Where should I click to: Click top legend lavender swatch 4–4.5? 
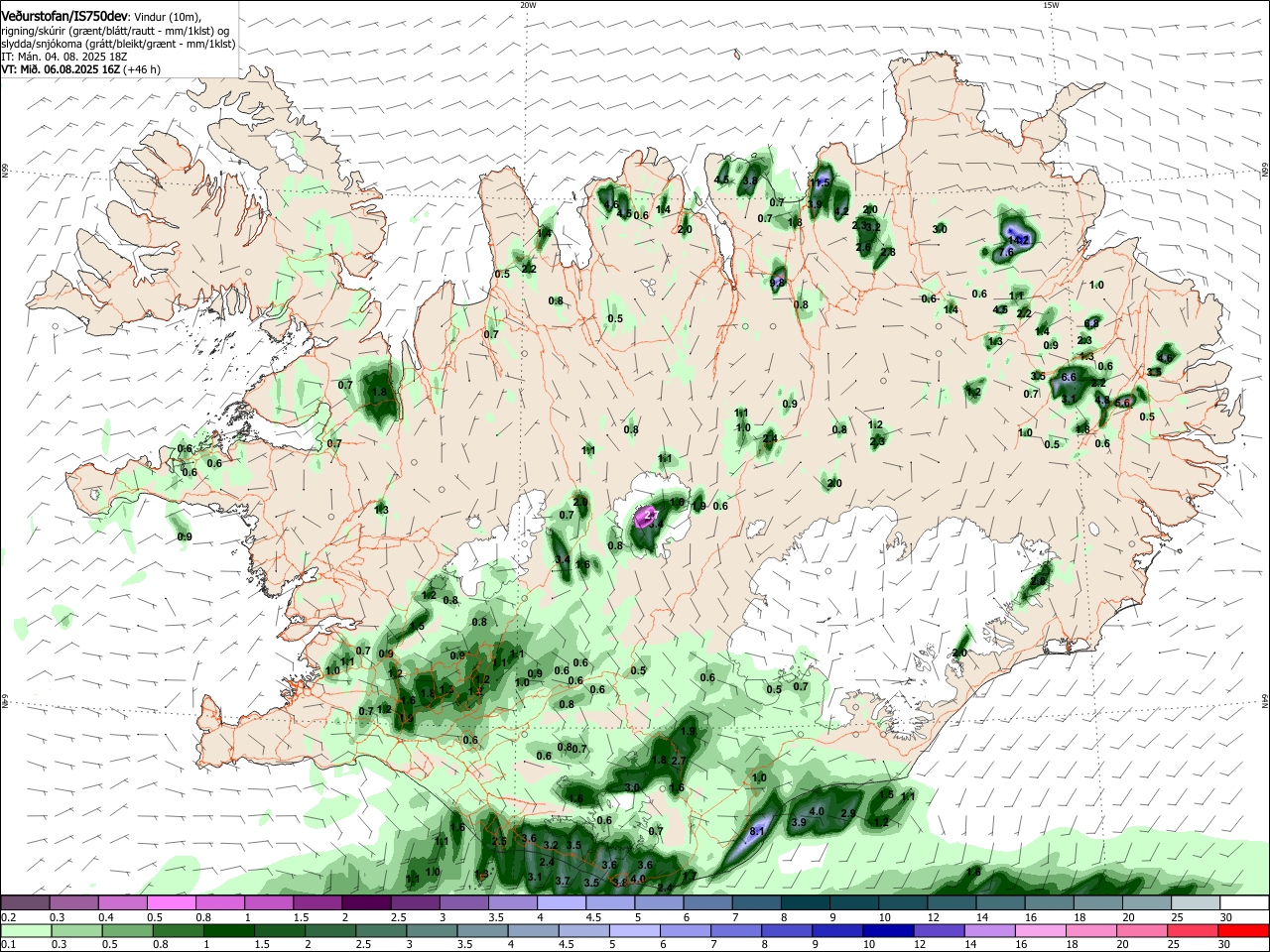pos(561,902)
